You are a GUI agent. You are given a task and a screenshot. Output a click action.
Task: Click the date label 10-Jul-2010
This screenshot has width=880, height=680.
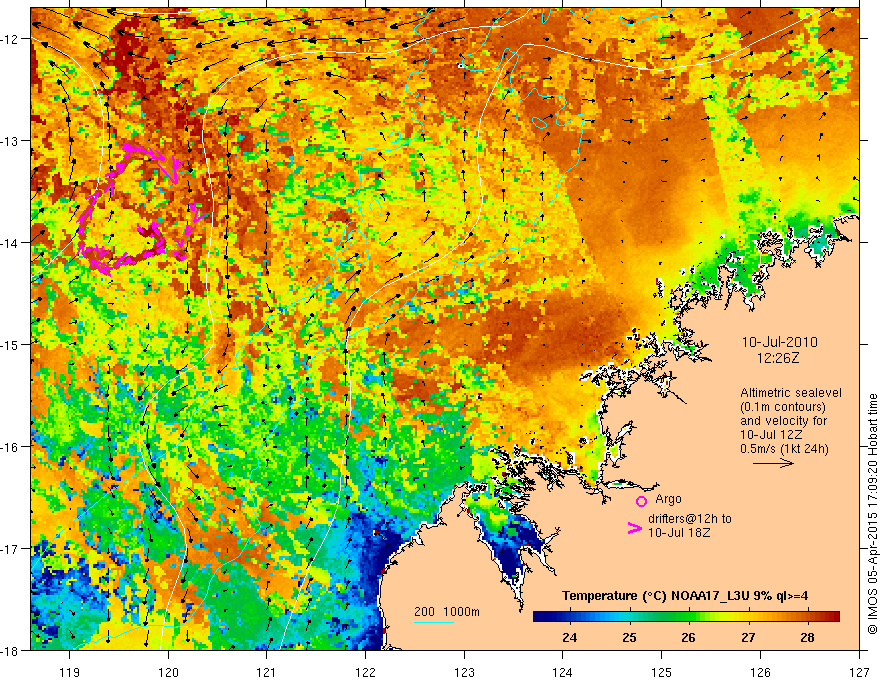click(x=780, y=342)
